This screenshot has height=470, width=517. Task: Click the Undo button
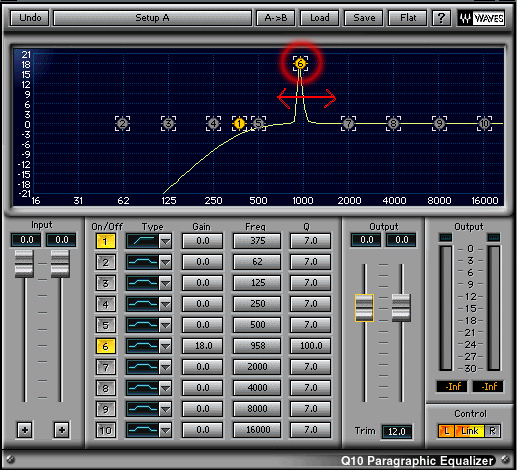(x=30, y=18)
